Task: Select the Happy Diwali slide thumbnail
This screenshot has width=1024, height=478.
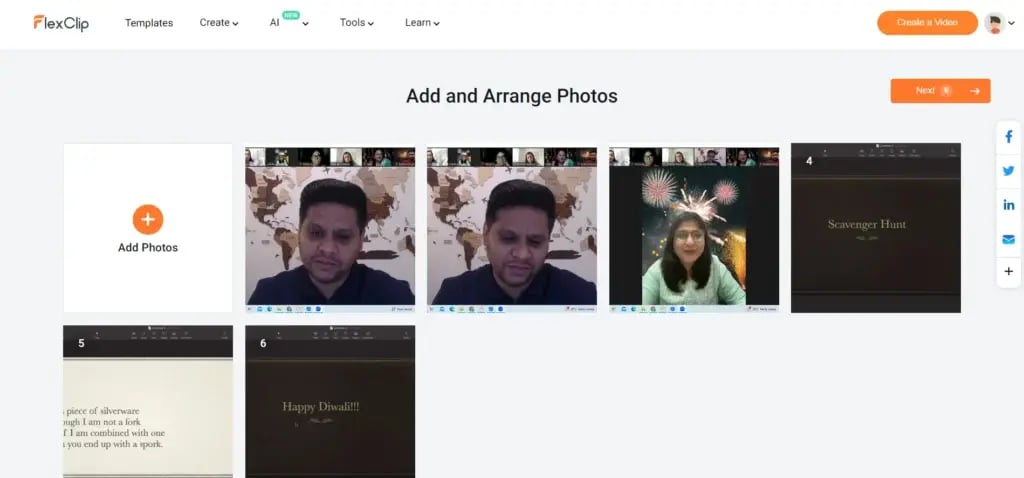Action: (330, 401)
